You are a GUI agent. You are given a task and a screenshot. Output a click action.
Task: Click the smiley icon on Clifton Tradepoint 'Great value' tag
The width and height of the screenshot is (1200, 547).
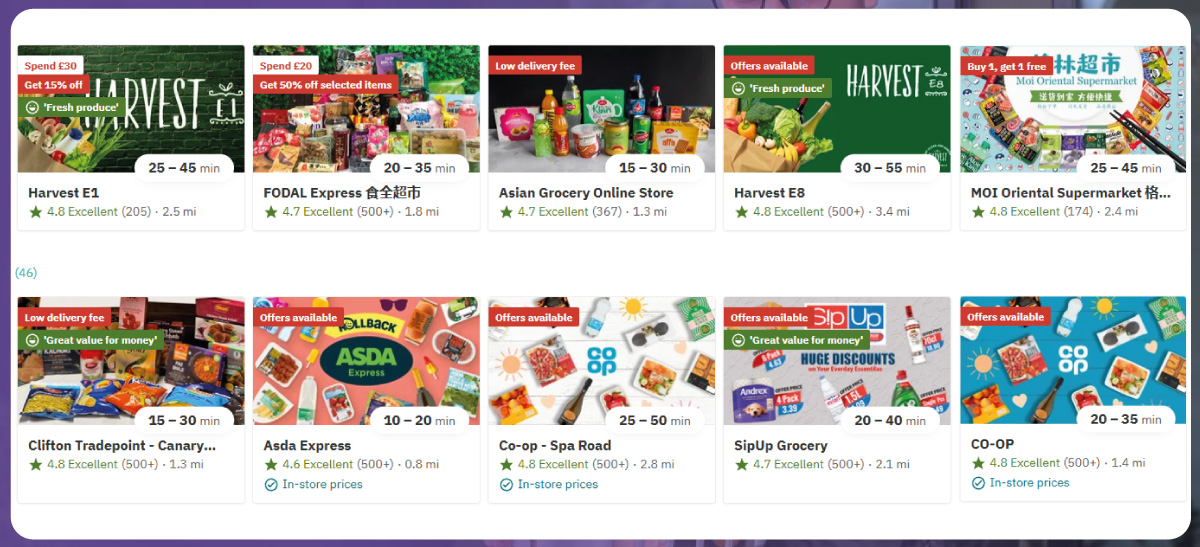pyautogui.click(x=33, y=340)
